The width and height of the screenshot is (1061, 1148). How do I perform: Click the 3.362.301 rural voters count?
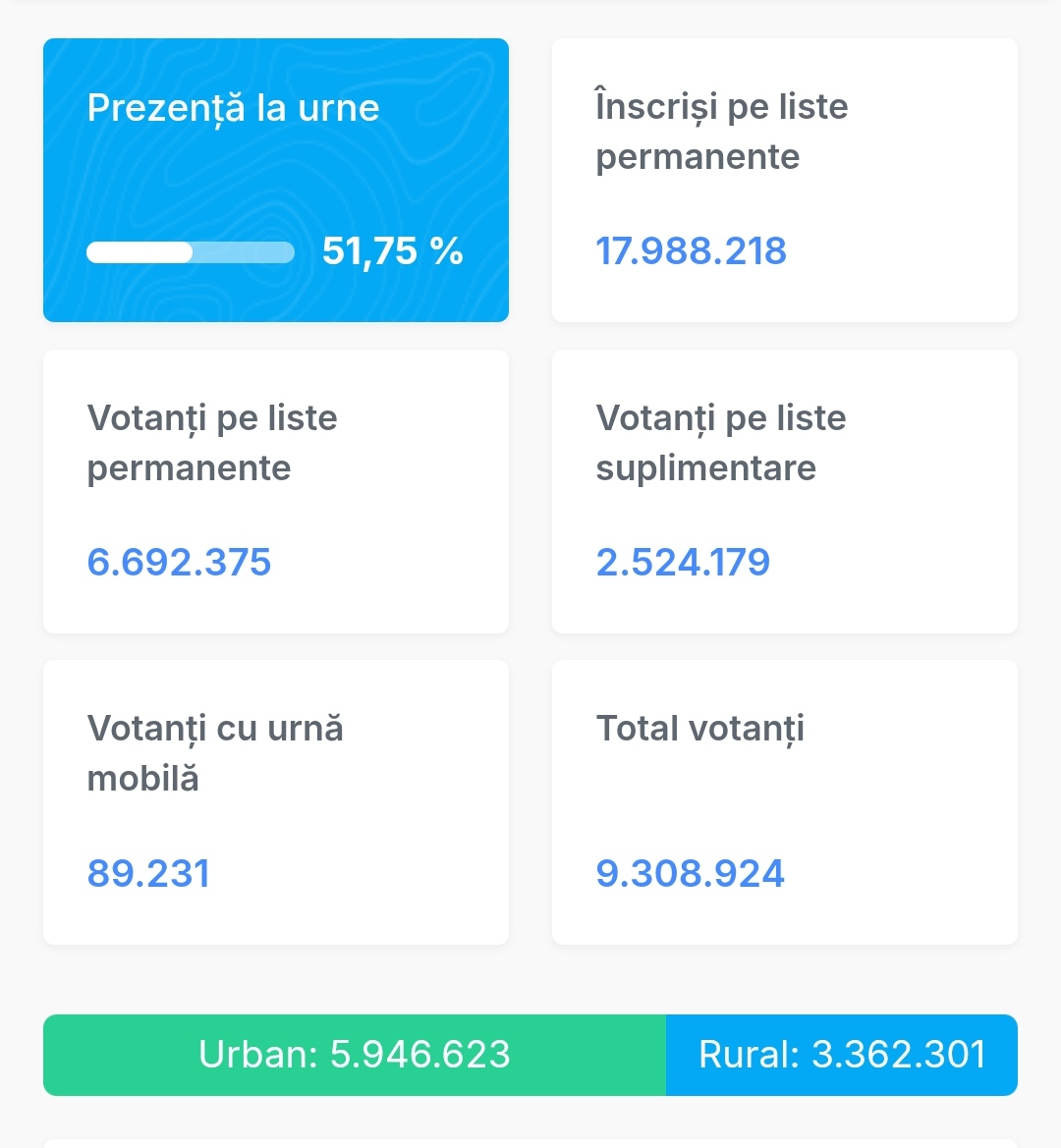click(x=898, y=1055)
